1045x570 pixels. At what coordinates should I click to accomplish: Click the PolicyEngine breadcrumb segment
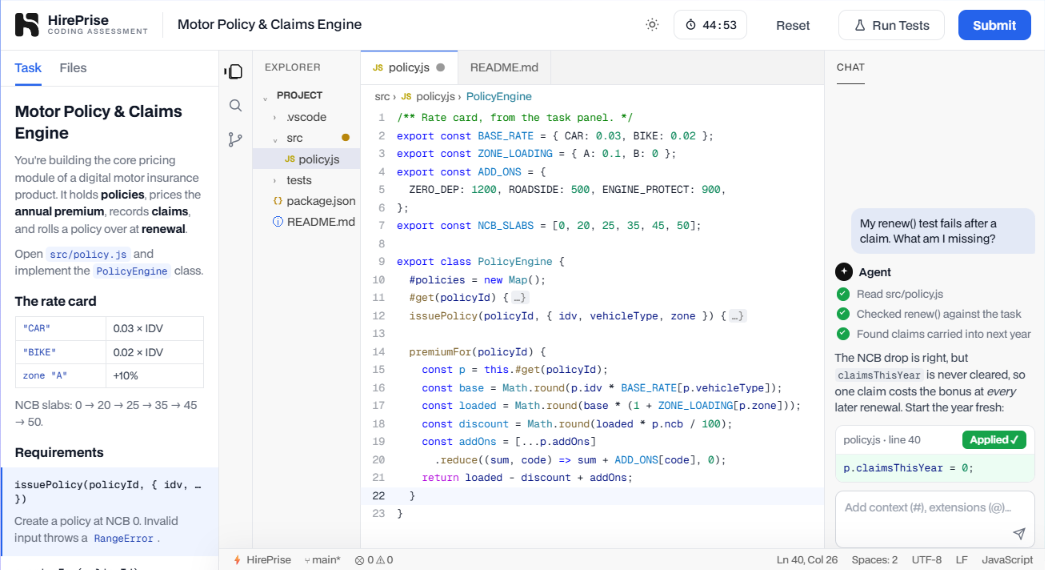pyautogui.click(x=499, y=97)
